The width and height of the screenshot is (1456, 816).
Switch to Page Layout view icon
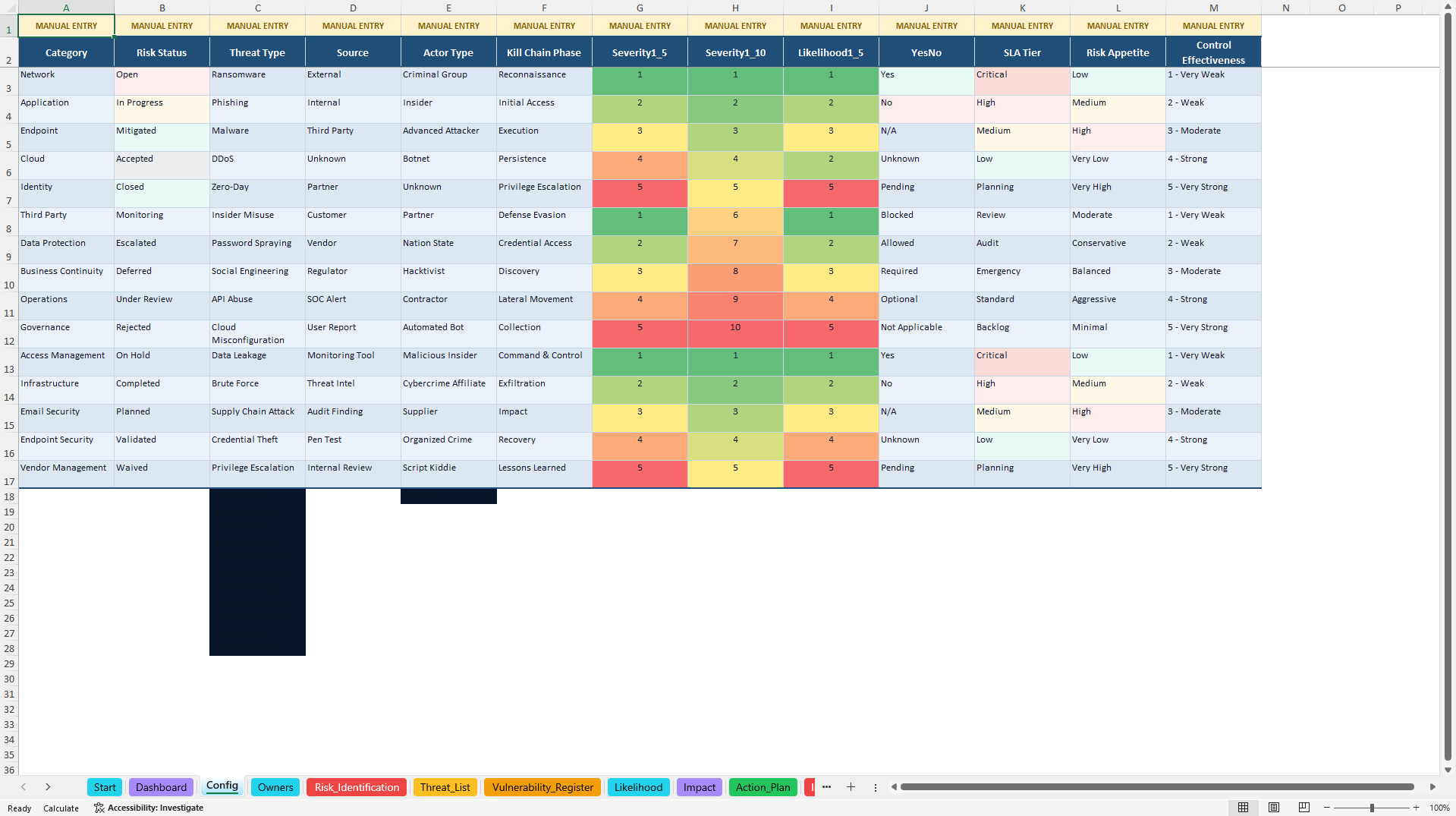(x=1274, y=808)
